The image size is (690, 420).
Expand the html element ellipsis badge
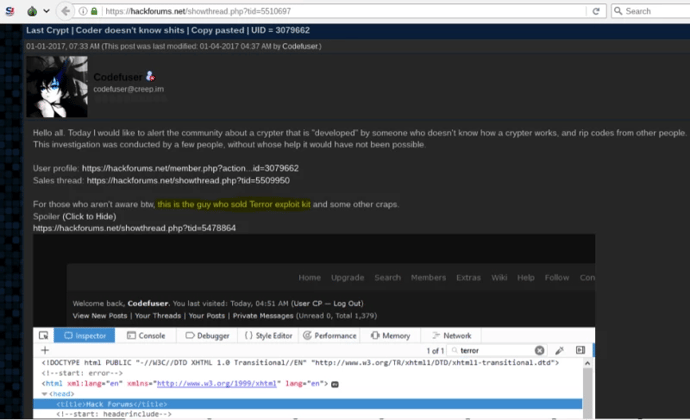(335, 383)
